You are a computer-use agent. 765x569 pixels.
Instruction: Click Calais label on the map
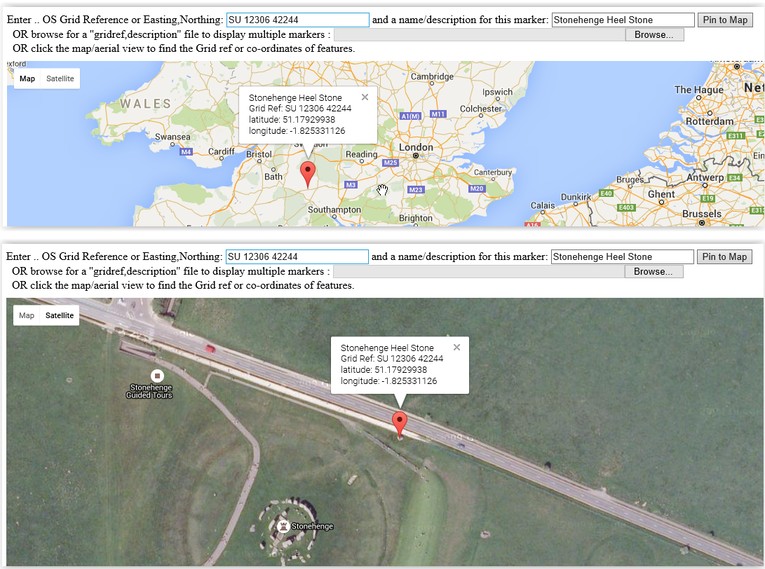pyautogui.click(x=543, y=205)
